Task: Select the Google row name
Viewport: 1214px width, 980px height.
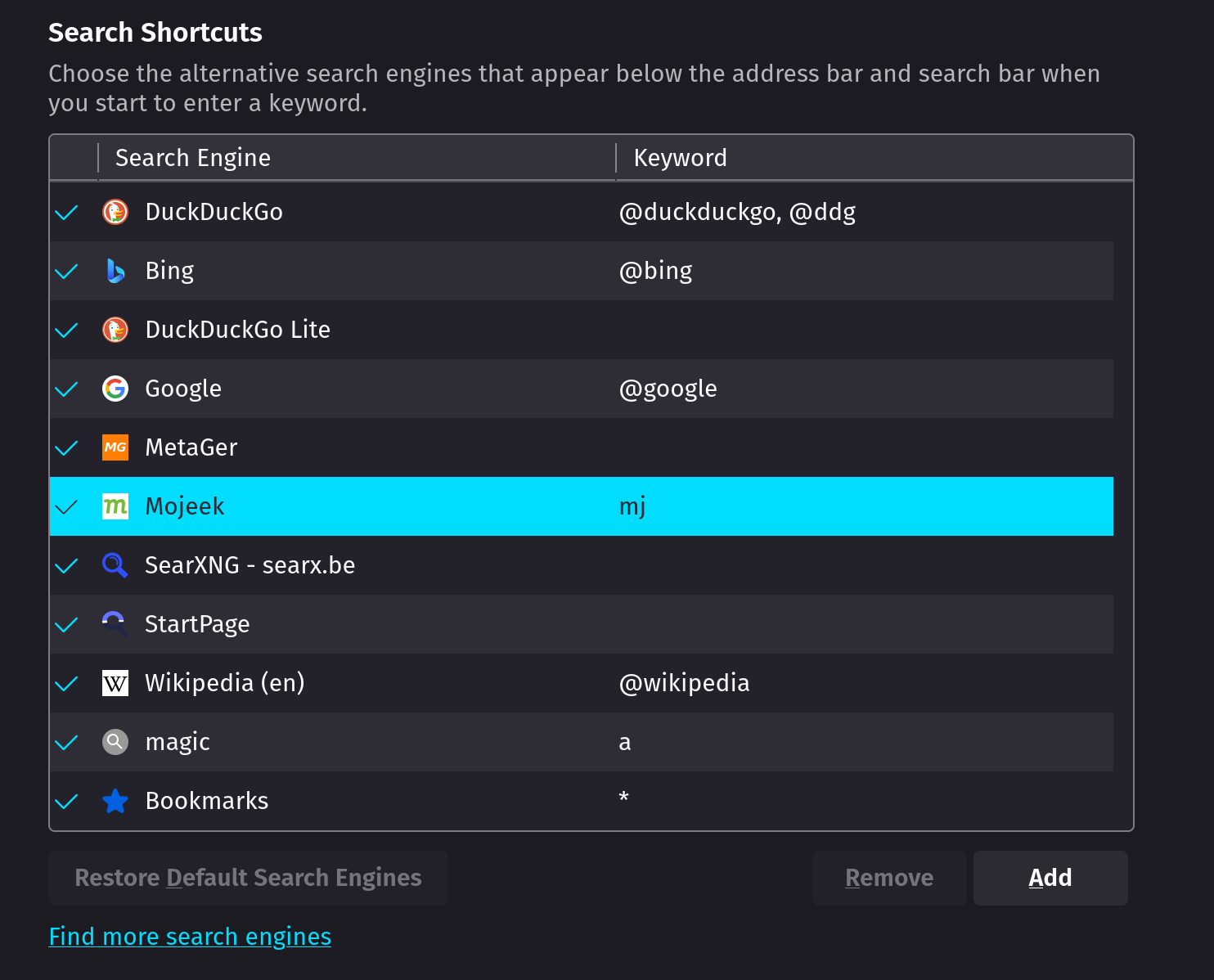Action: coord(183,389)
